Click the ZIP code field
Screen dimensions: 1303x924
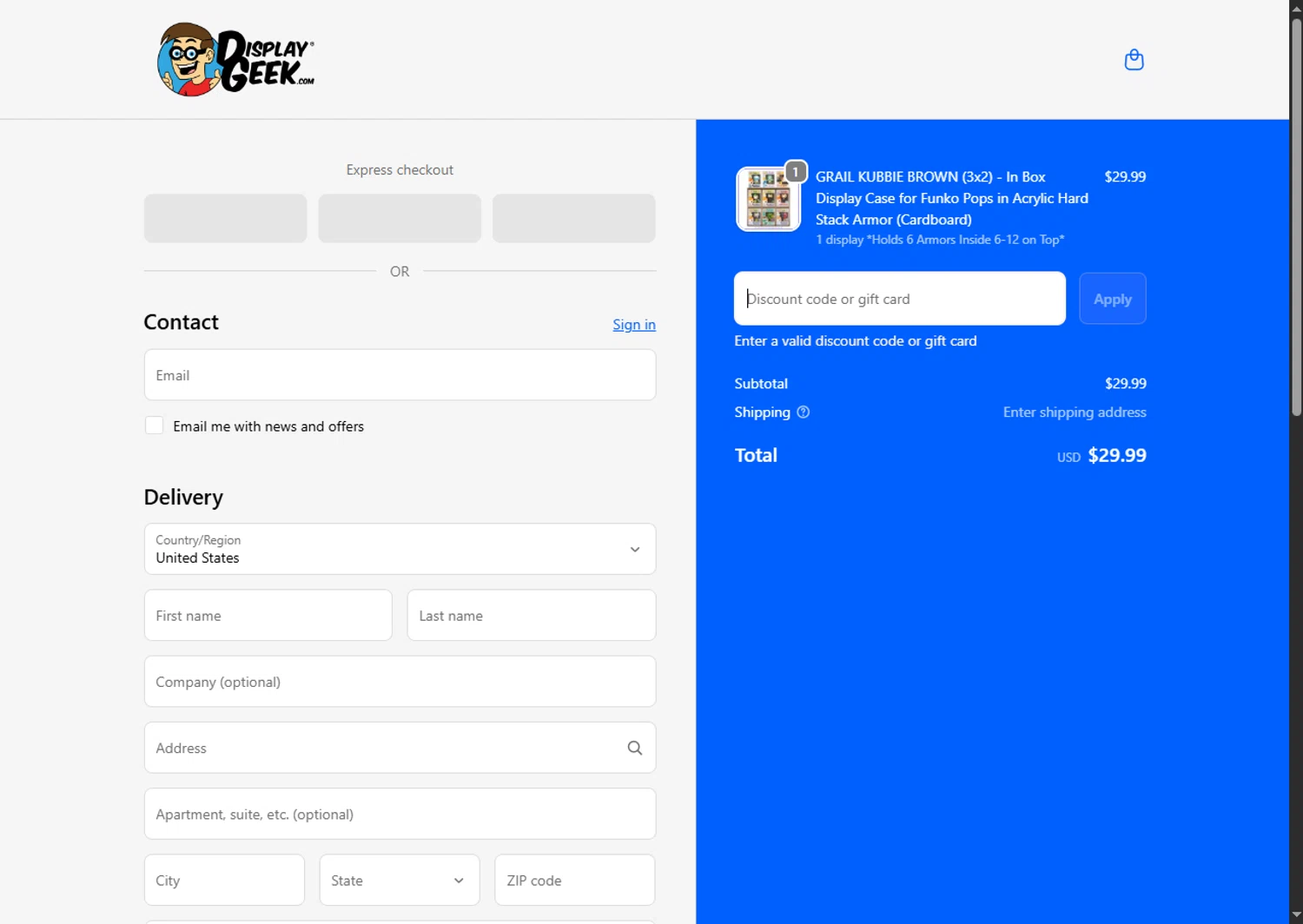pos(575,880)
